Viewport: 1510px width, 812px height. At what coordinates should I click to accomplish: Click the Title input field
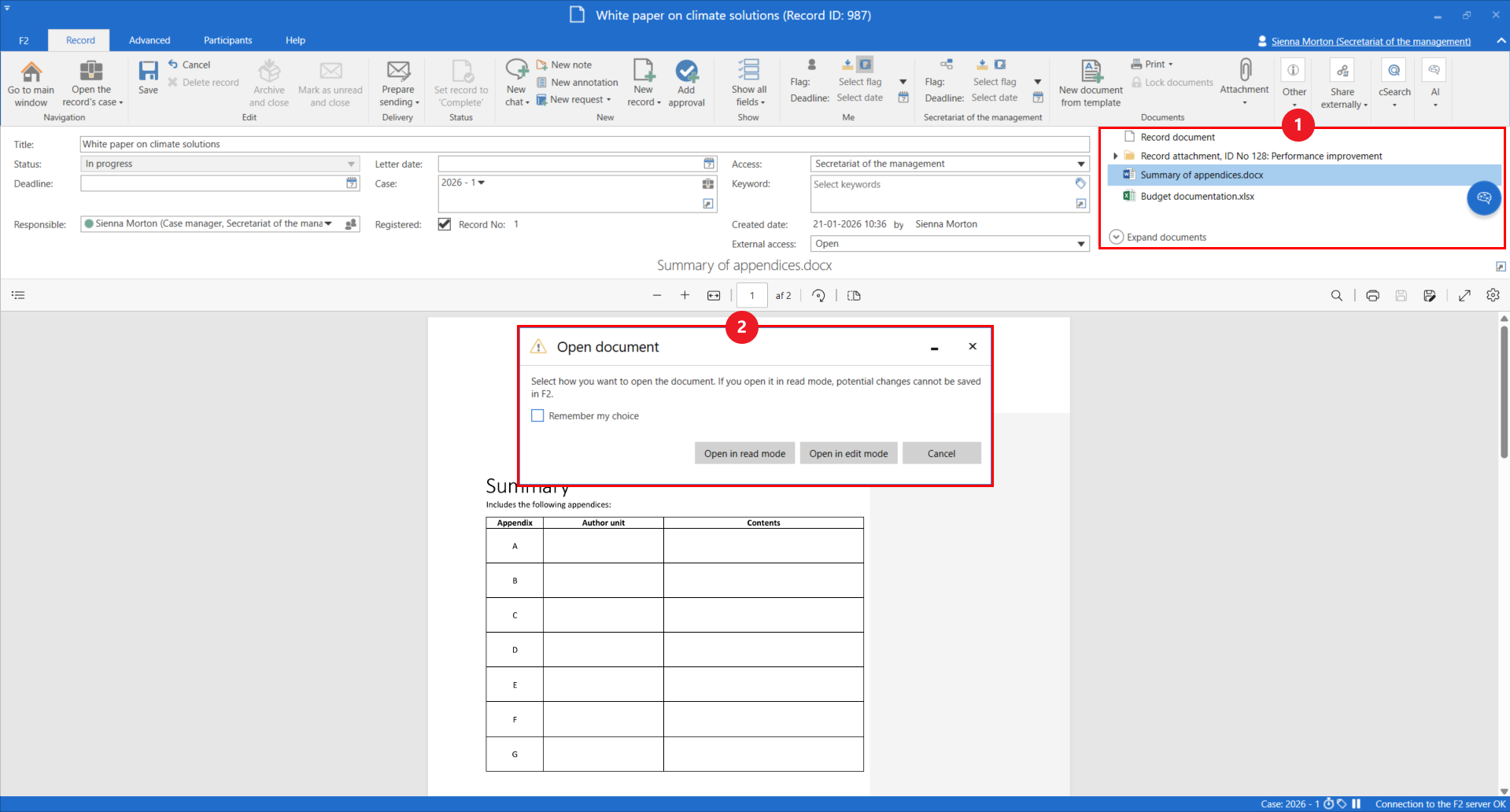585,144
